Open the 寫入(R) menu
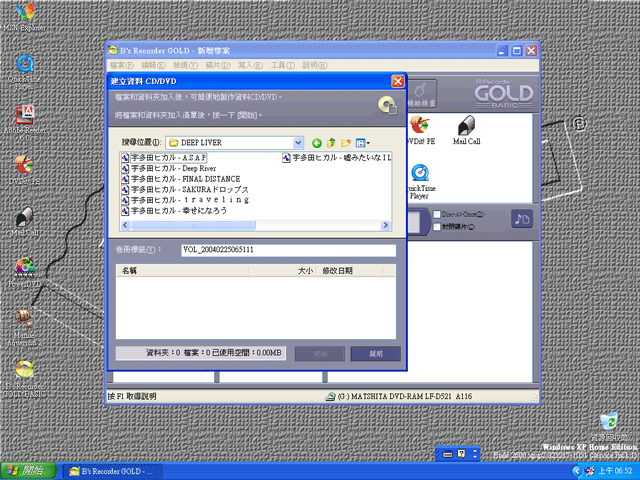 click(x=250, y=65)
